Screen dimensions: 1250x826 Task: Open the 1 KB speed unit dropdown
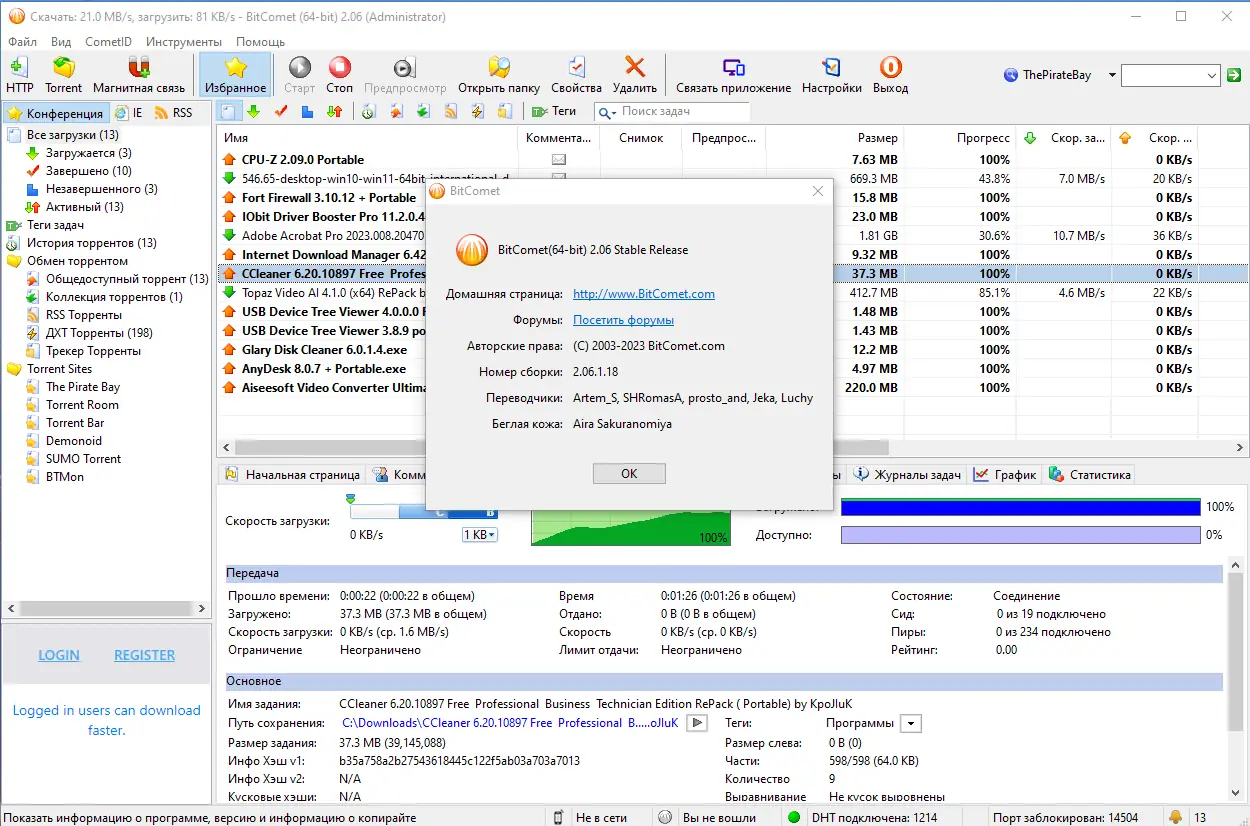click(x=479, y=535)
